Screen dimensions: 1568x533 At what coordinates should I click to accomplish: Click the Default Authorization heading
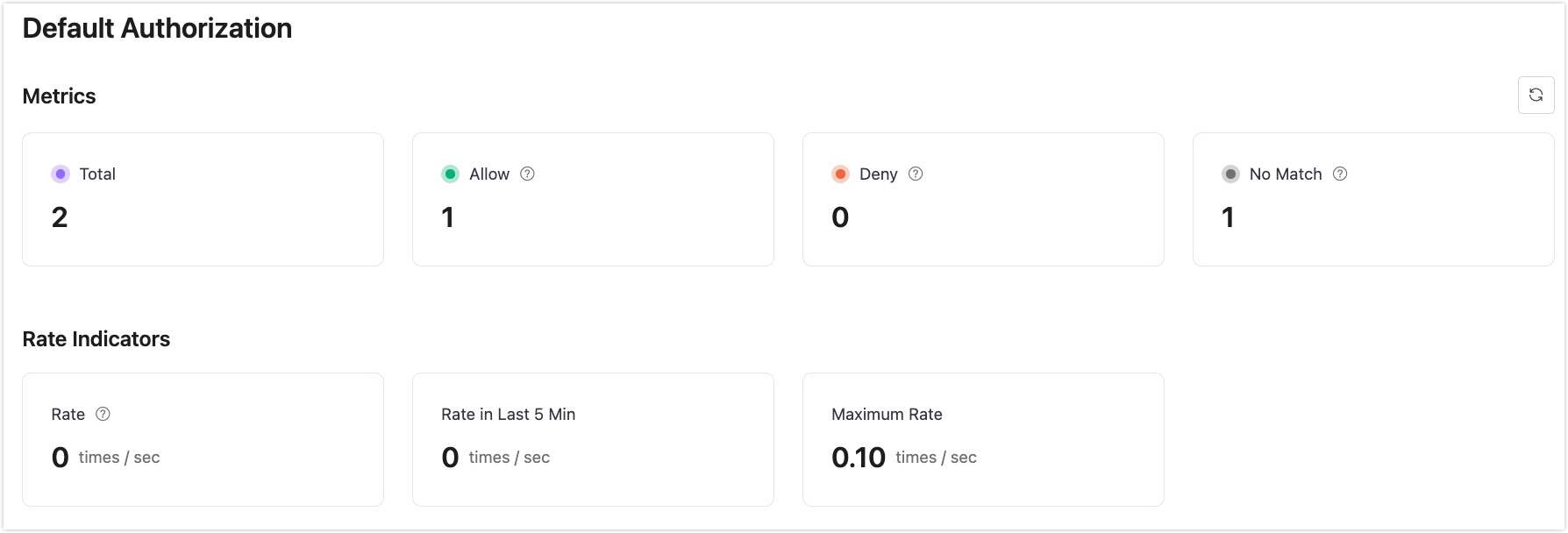[x=157, y=28]
